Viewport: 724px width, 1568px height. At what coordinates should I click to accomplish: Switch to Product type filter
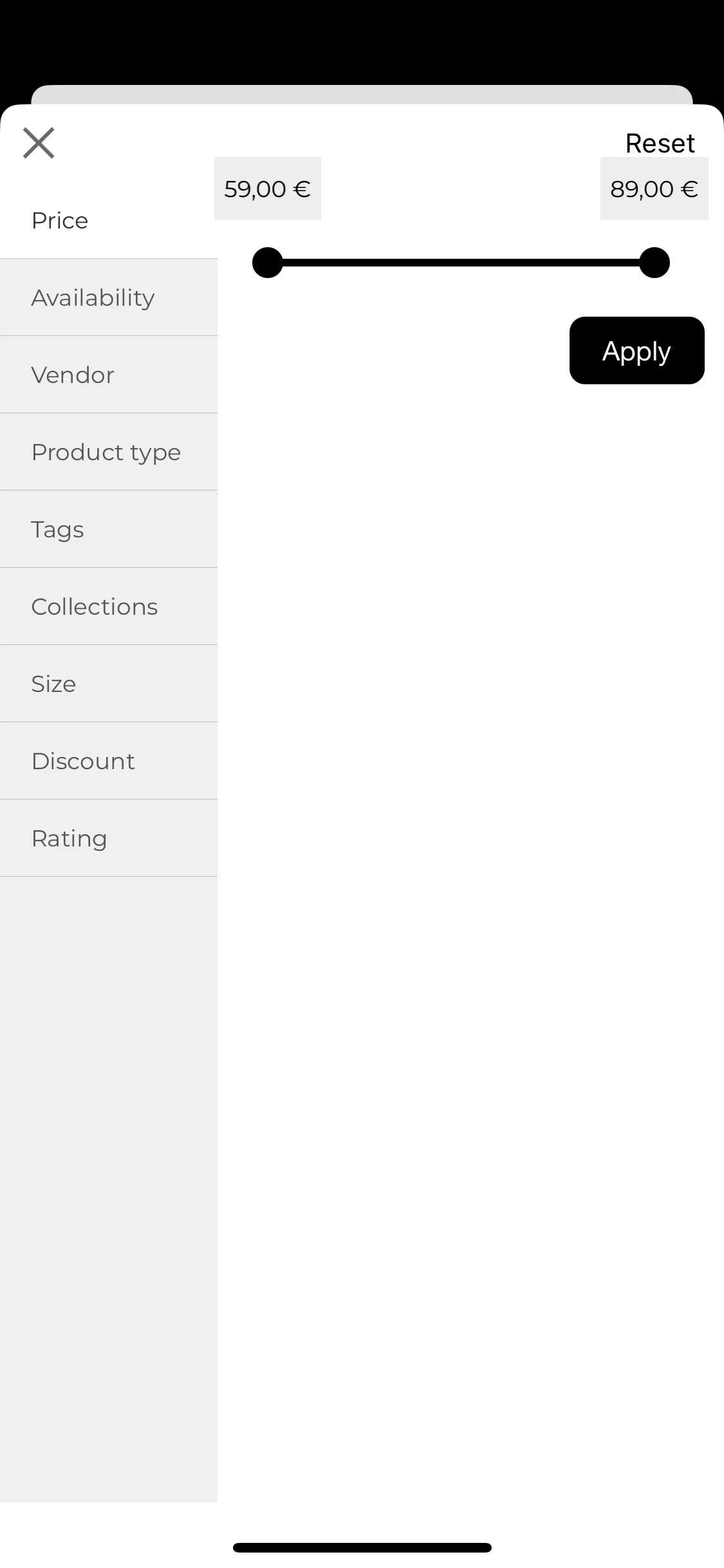tap(109, 452)
